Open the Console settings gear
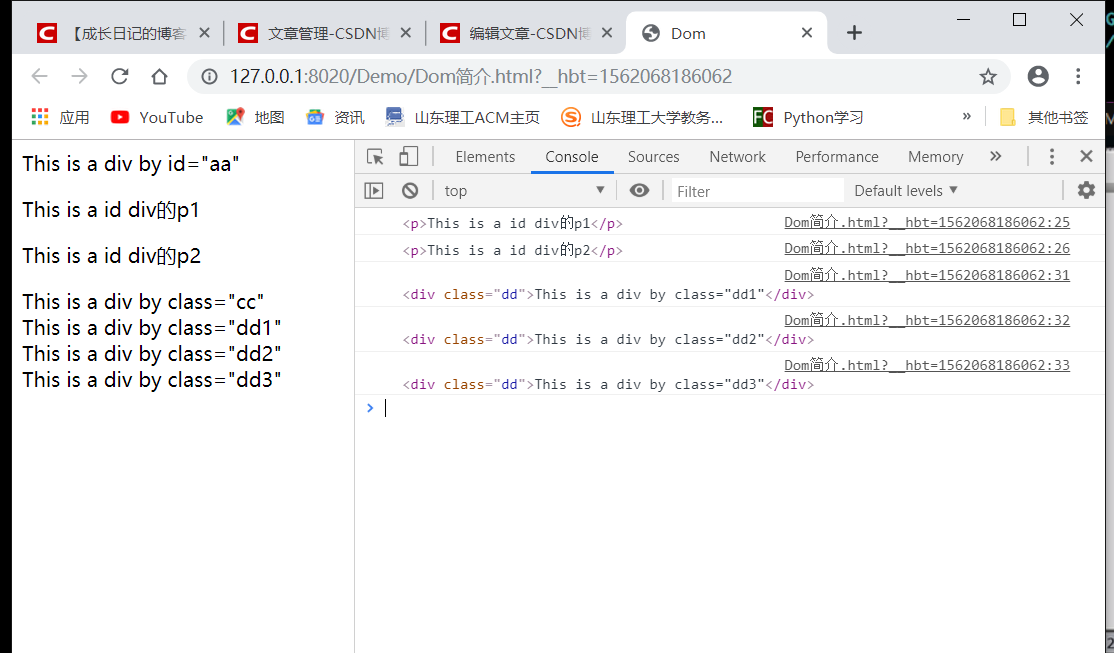This screenshot has height=653, width=1114. [1086, 190]
